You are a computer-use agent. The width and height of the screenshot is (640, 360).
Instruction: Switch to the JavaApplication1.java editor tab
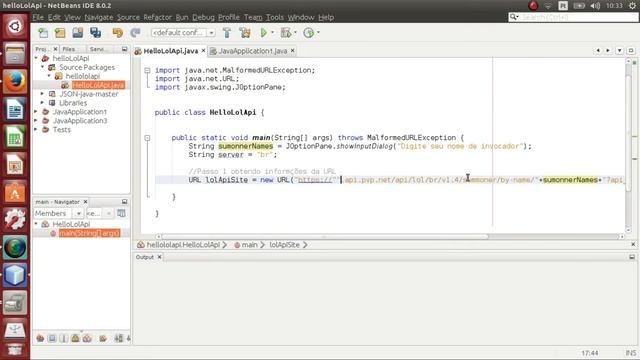coord(253,51)
